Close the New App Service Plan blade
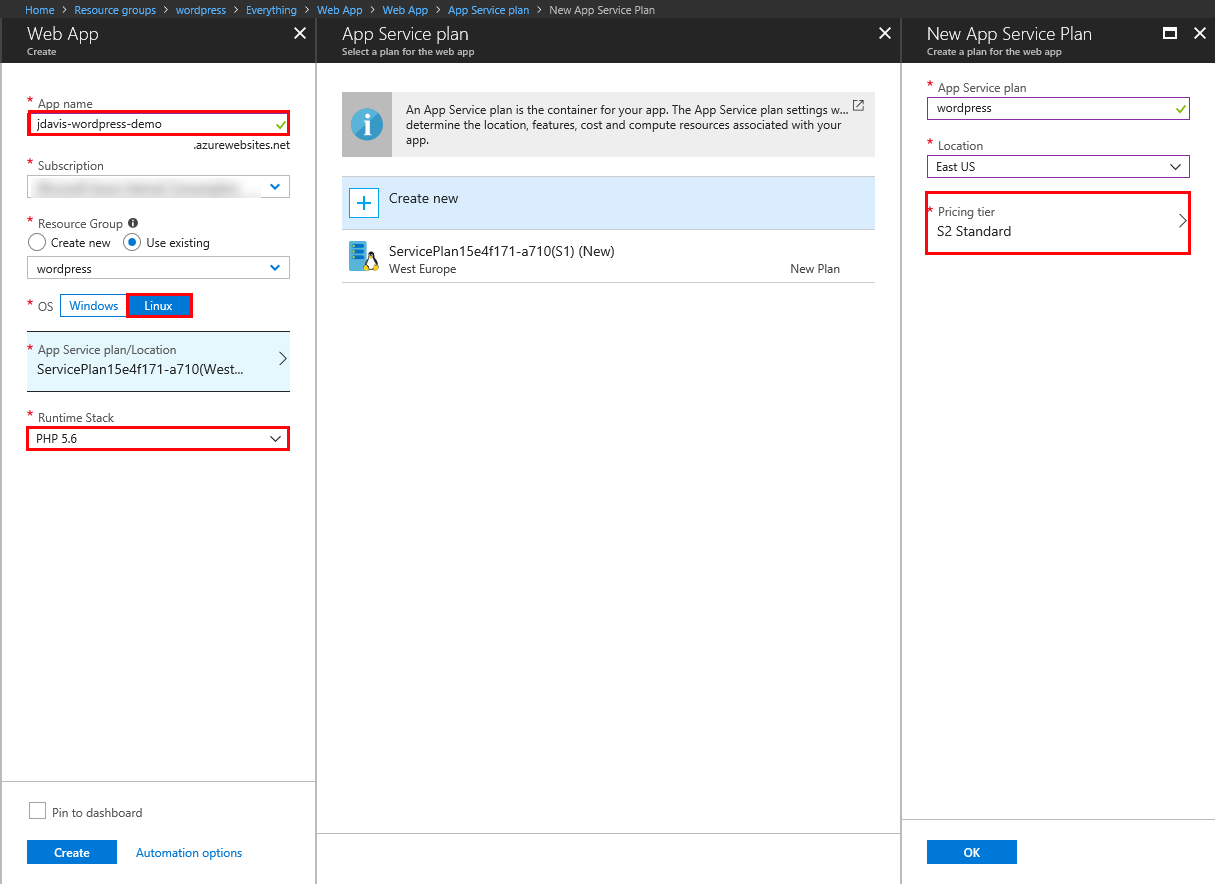This screenshot has width=1215, height=884. pos(1200,34)
